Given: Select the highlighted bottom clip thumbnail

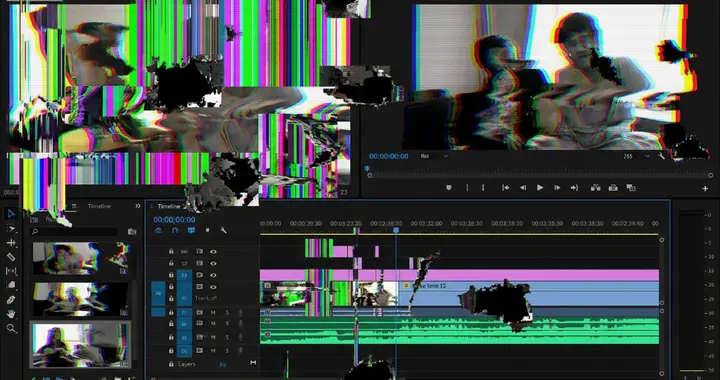Looking at the screenshot, I should (80, 345).
